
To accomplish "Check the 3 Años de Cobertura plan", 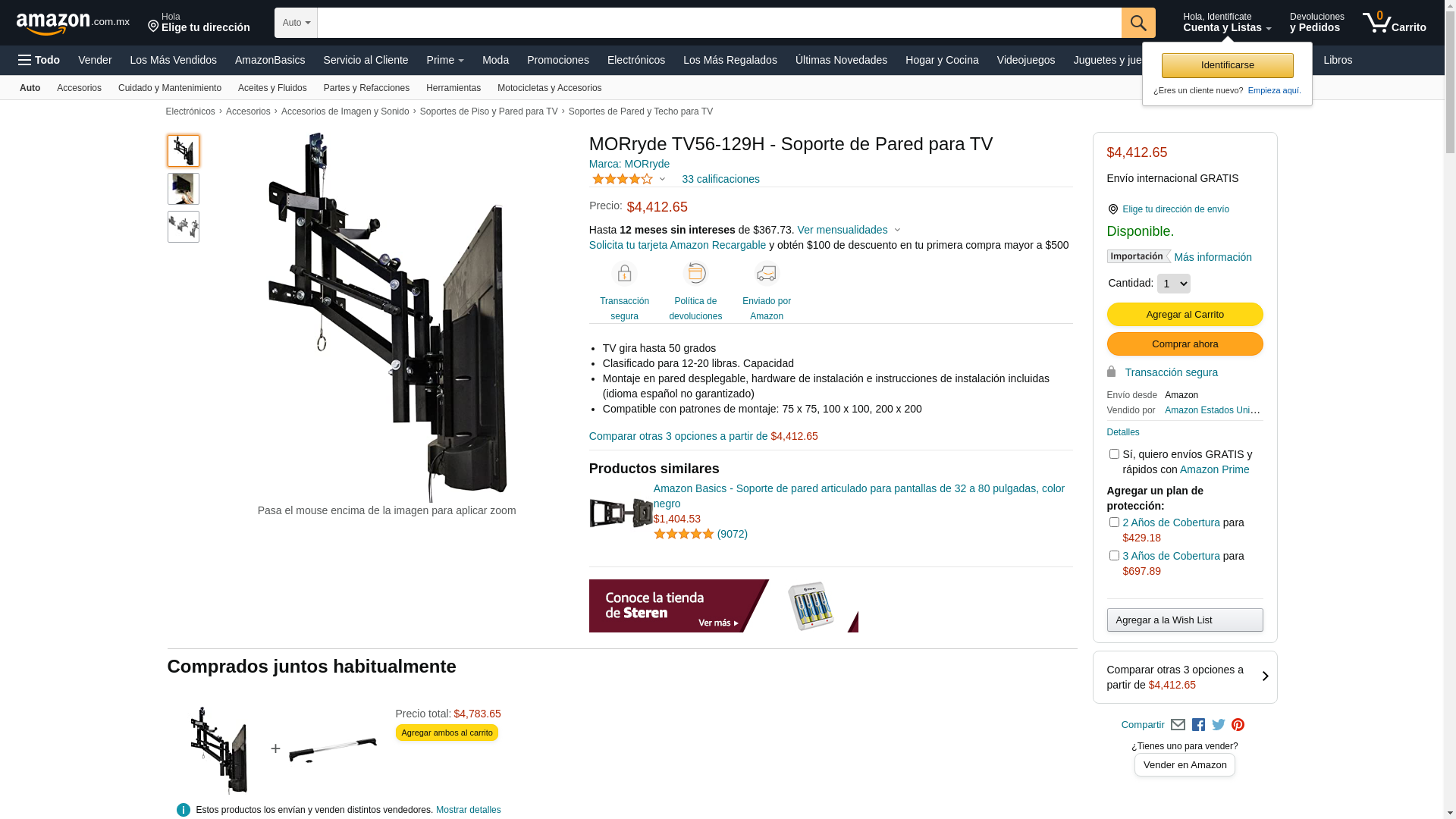I will [1114, 556].
